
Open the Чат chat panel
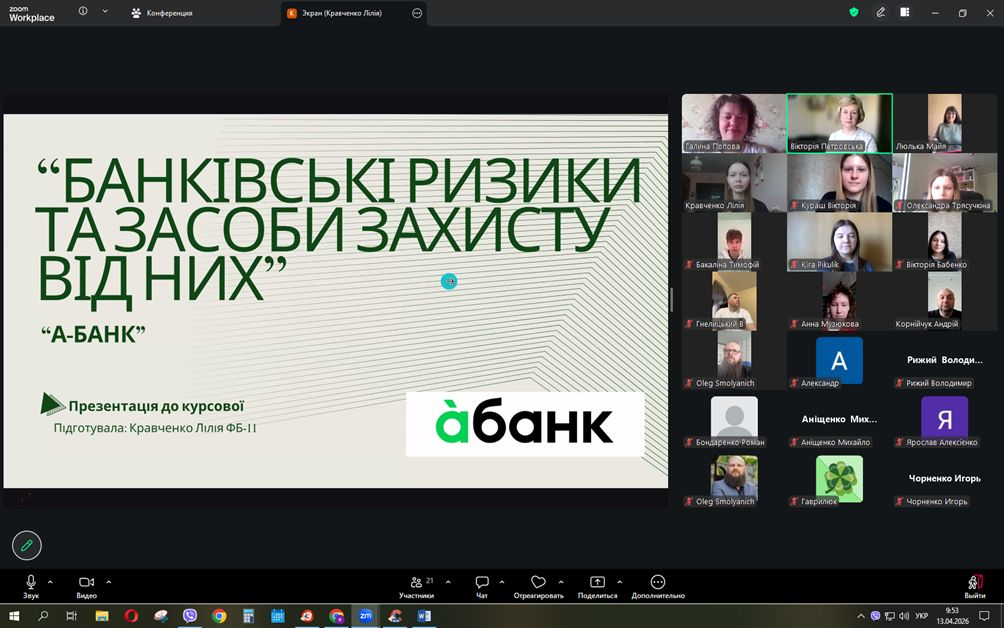point(482,583)
